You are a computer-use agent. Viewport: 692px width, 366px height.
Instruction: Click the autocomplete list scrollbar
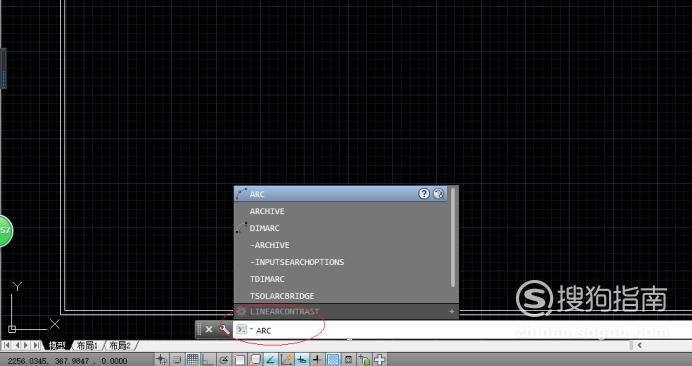[453, 237]
